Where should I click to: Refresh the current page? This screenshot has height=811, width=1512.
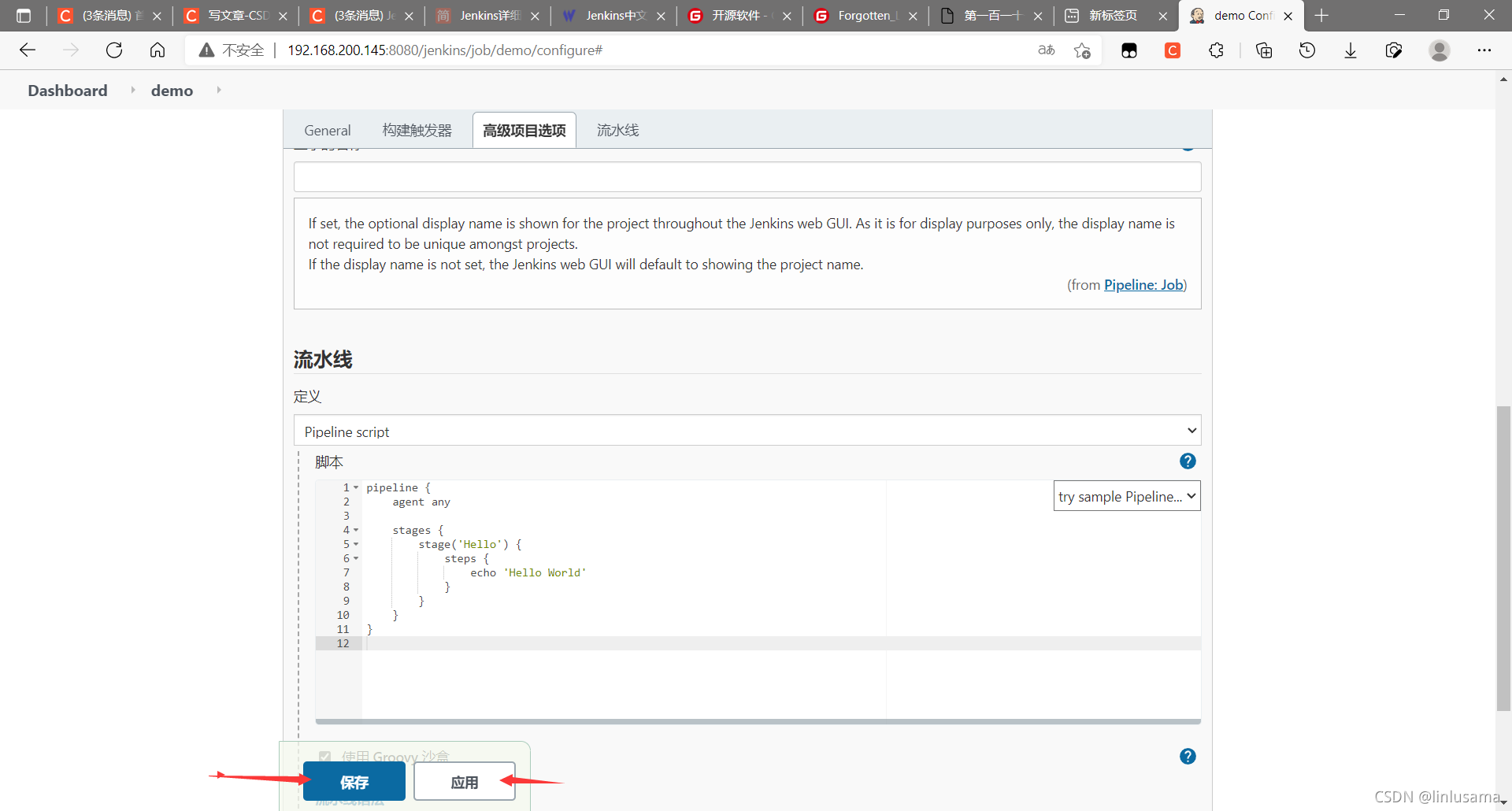click(x=114, y=50)
